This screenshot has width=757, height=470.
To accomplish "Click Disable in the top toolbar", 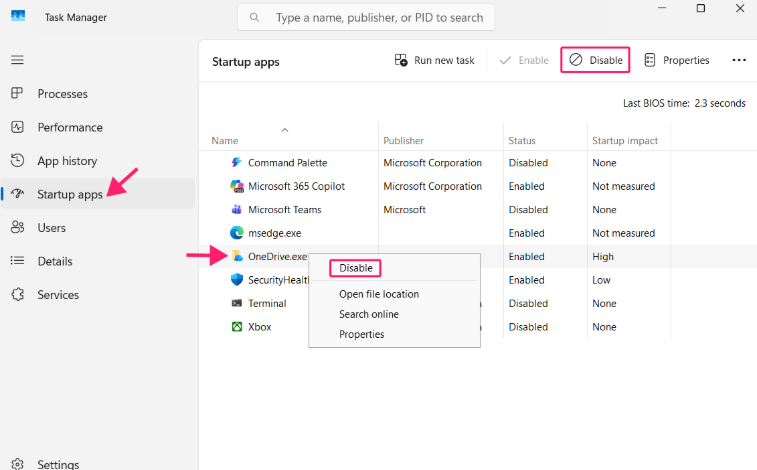I will pos(595,60).
